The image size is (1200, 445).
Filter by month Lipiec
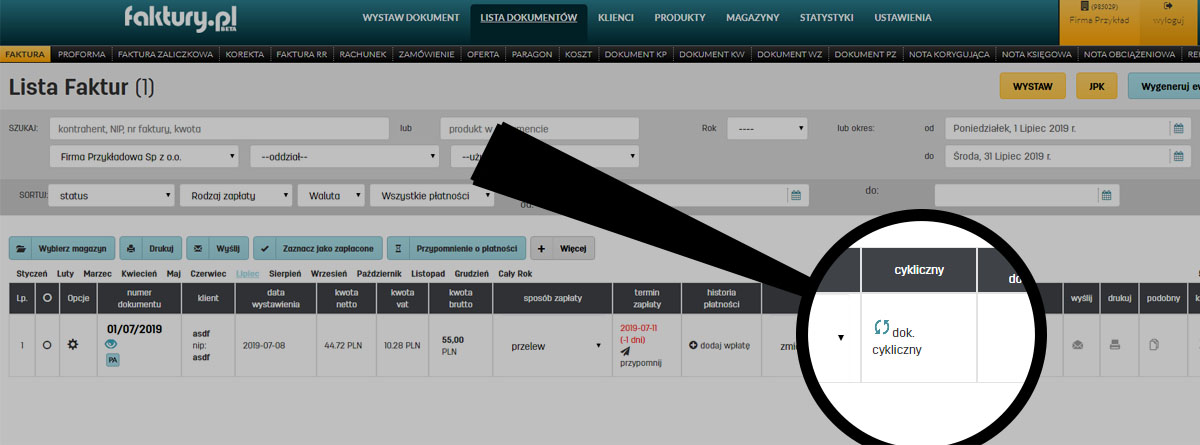(247, 273)
